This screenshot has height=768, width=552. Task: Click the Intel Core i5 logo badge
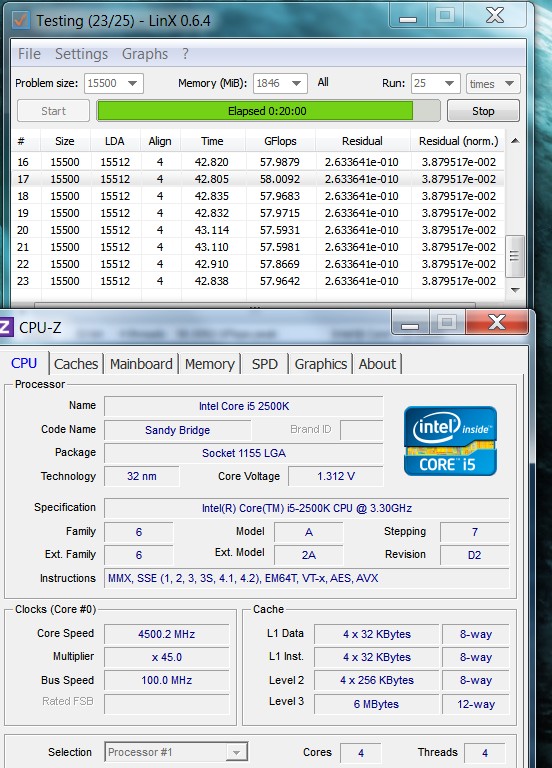450,441
